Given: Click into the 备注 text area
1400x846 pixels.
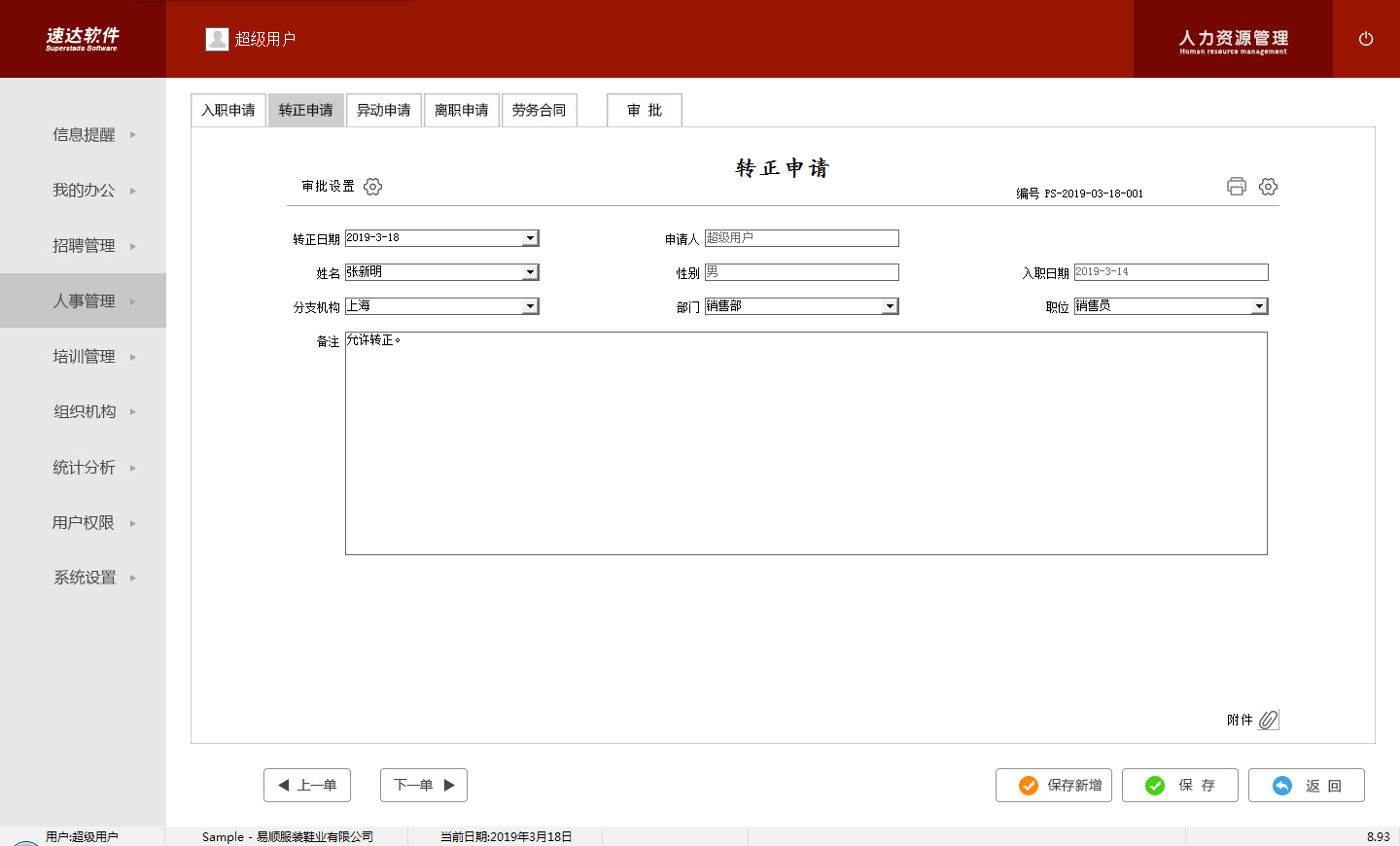Looking at the screenshot, I should click(806, 443).
